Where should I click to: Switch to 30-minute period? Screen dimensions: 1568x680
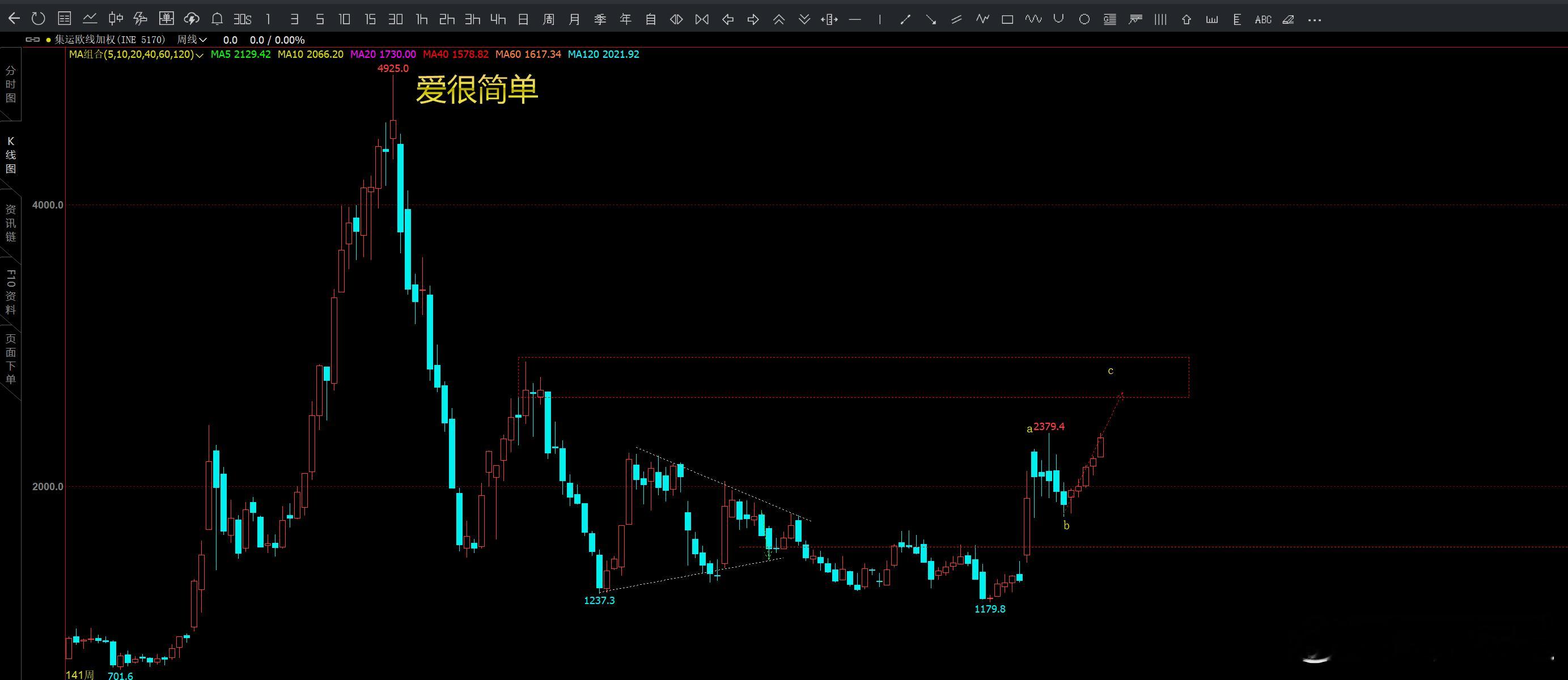pyautogui.click(x=396, y=19)
